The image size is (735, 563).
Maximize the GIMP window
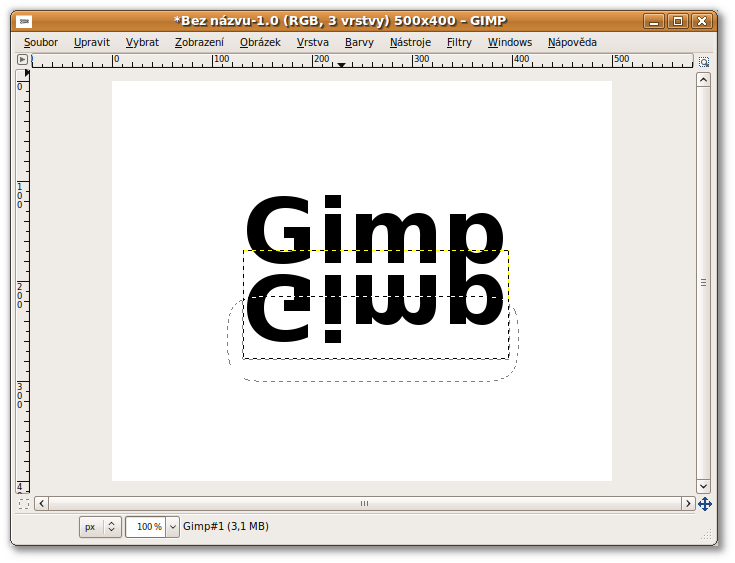[x=678, y=21]
